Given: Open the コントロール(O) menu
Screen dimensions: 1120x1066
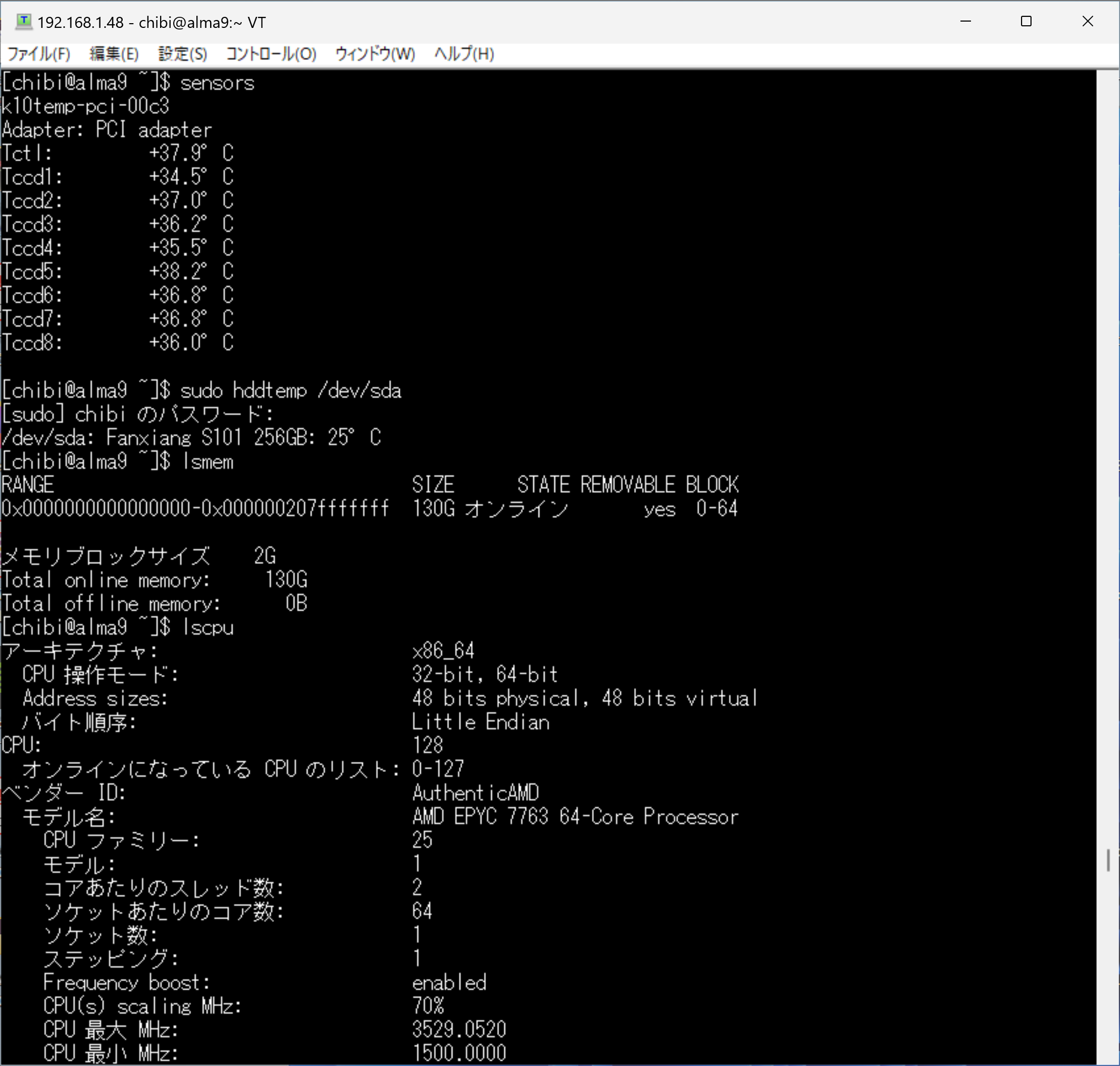Looking at the screenshot, I should click(x=271, y=54).
